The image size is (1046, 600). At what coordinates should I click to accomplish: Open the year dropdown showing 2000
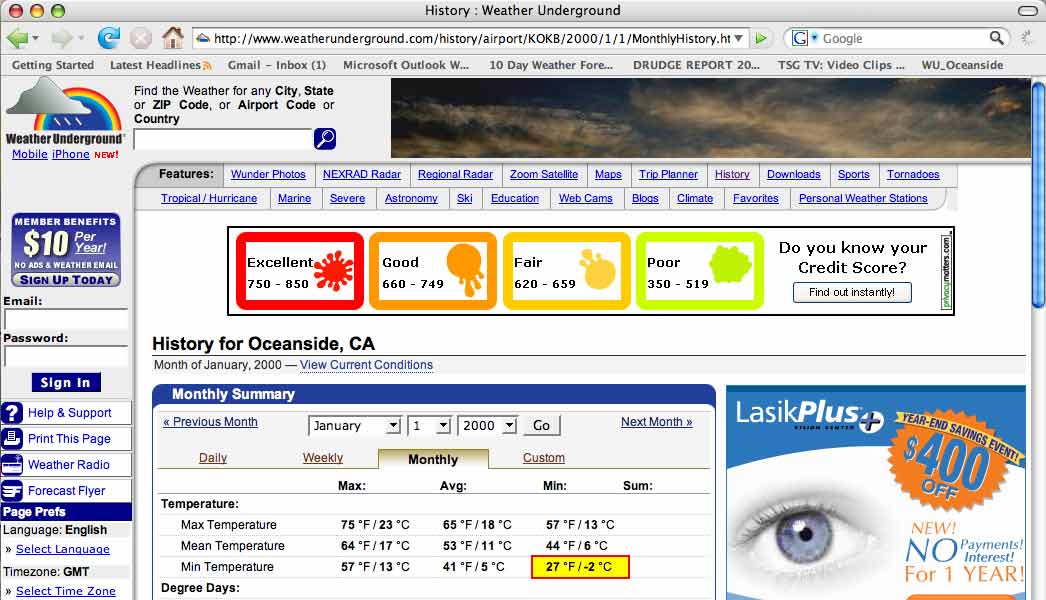[487, 425]
